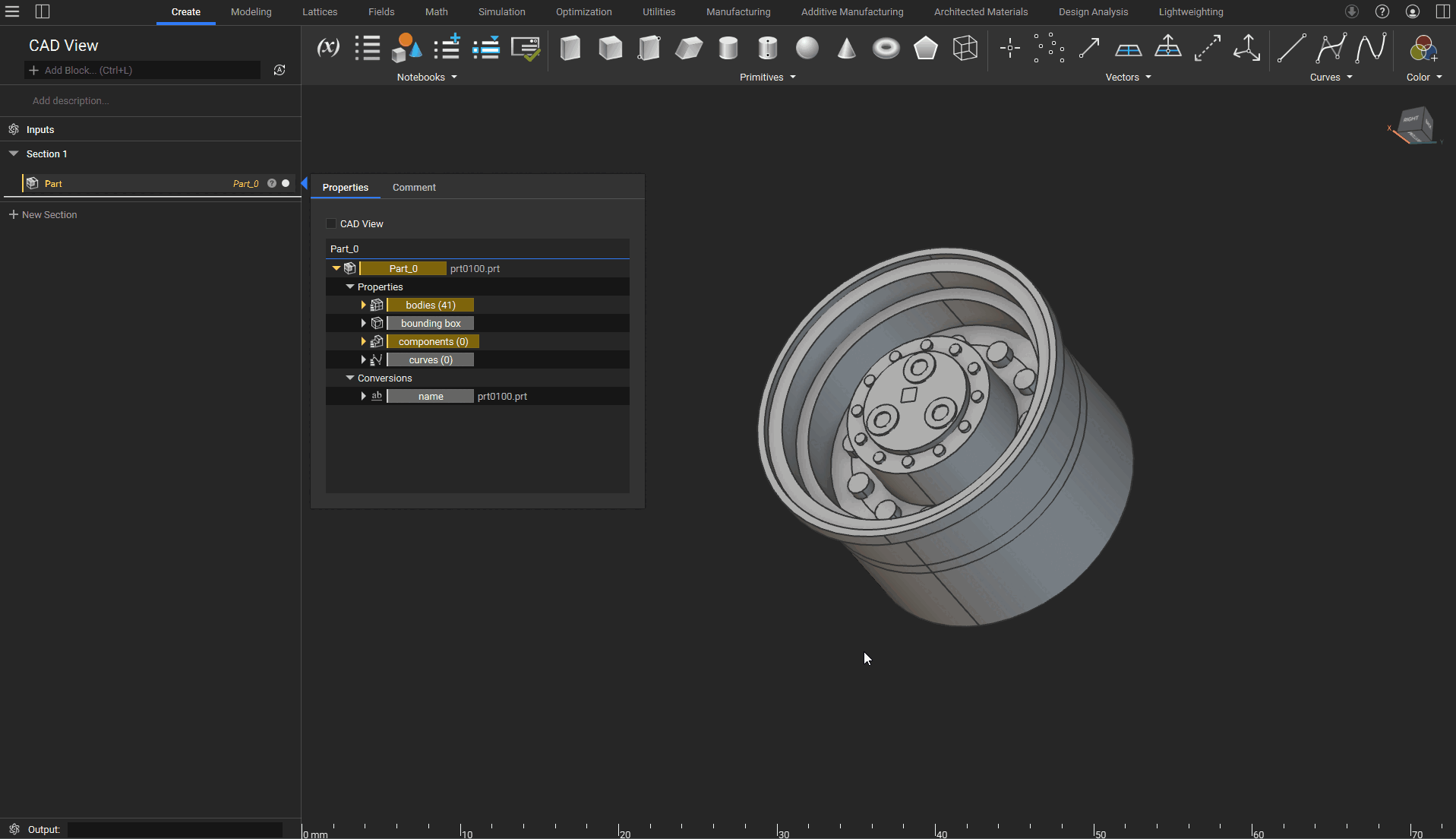Screen dimensions: 1456x839
Task: Select the Line curve tool
Action: pos(1290,49)
